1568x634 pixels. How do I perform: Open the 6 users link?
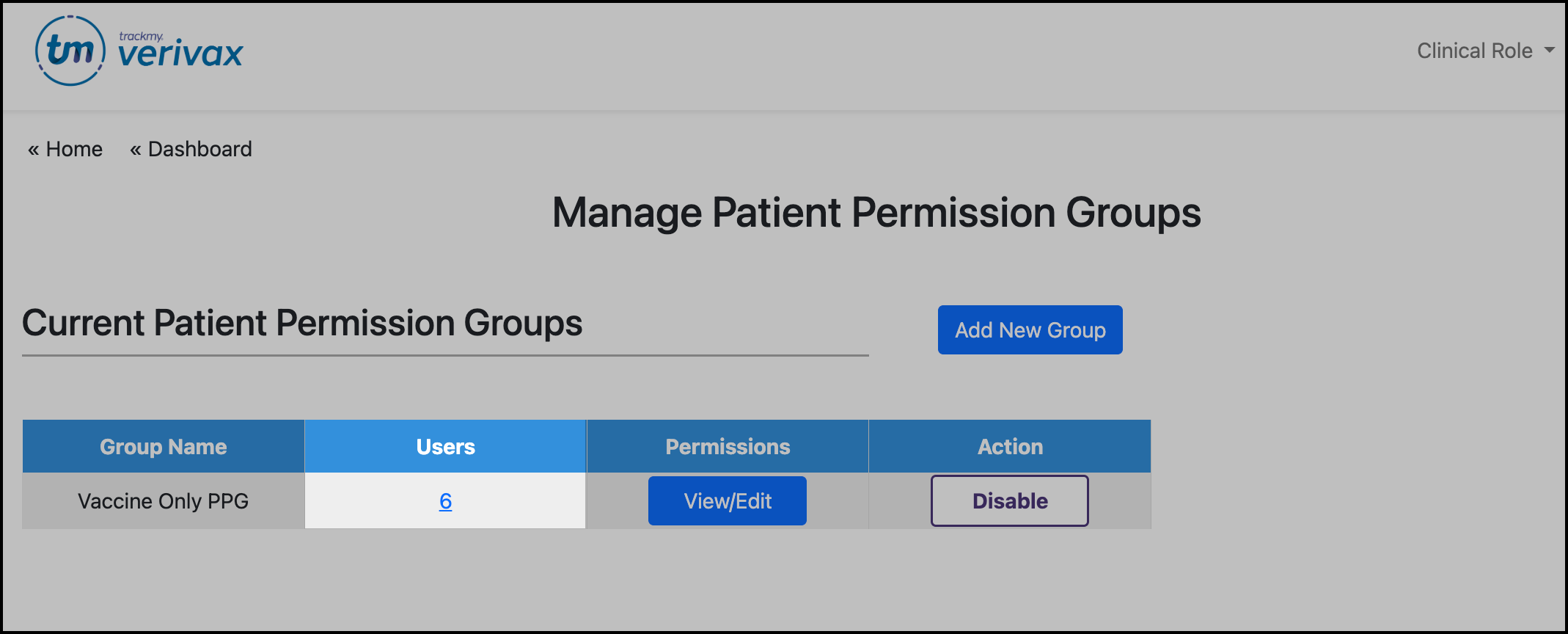pos(445,501)
